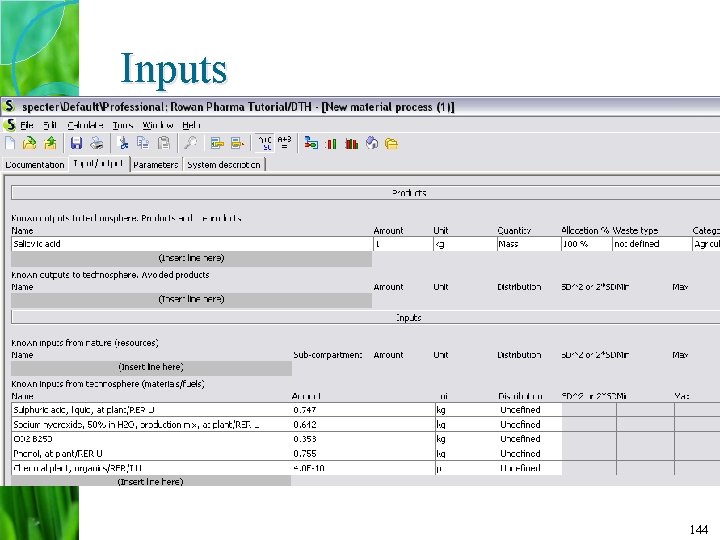Click the p unit cell for Chemical plant
The image size is (720, 540).
tap(466, 468)
